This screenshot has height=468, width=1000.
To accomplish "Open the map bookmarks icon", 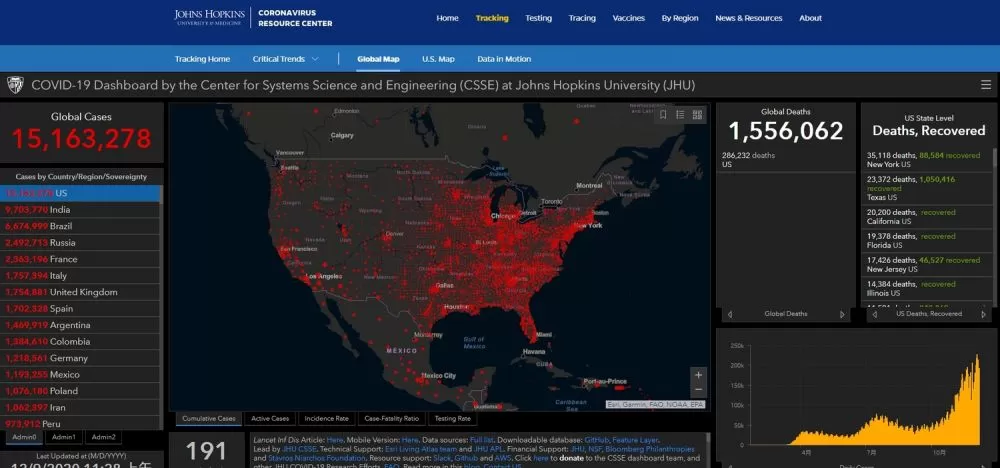I will pyautogui.click(x=663, y=115).
